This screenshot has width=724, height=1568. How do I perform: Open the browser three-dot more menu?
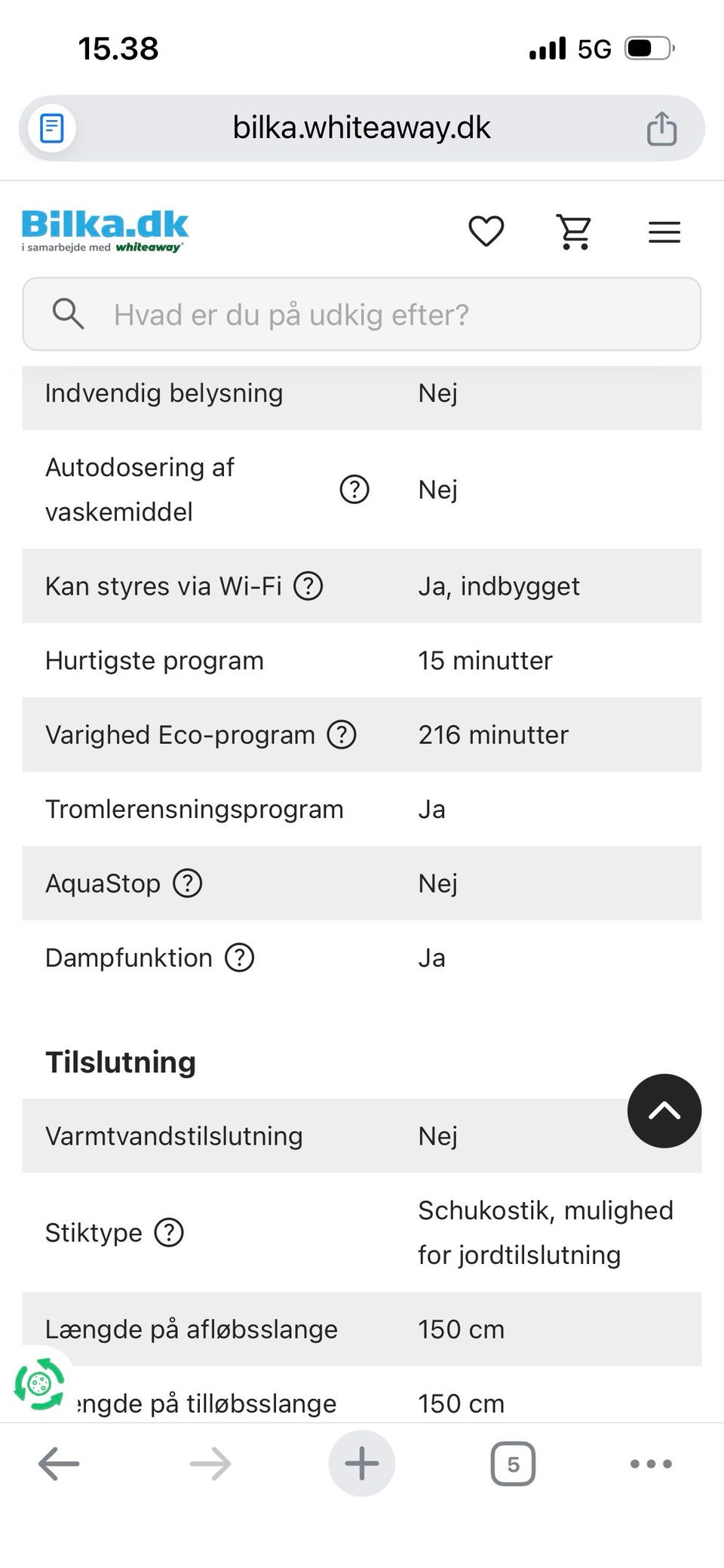pyautogui.click(x=651, y=1464)
